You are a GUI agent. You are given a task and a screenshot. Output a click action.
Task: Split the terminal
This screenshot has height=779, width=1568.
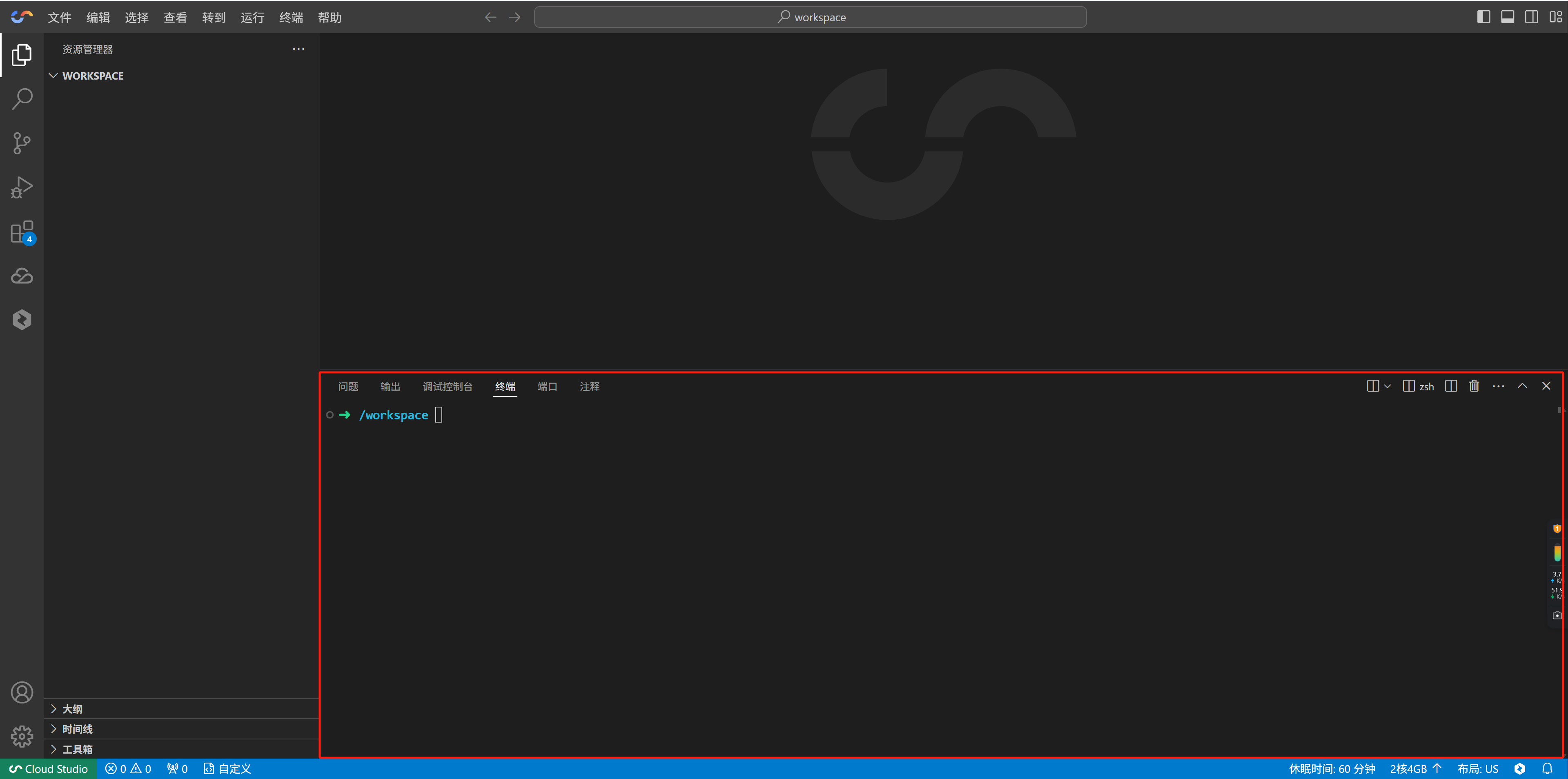coord(1451,387)
